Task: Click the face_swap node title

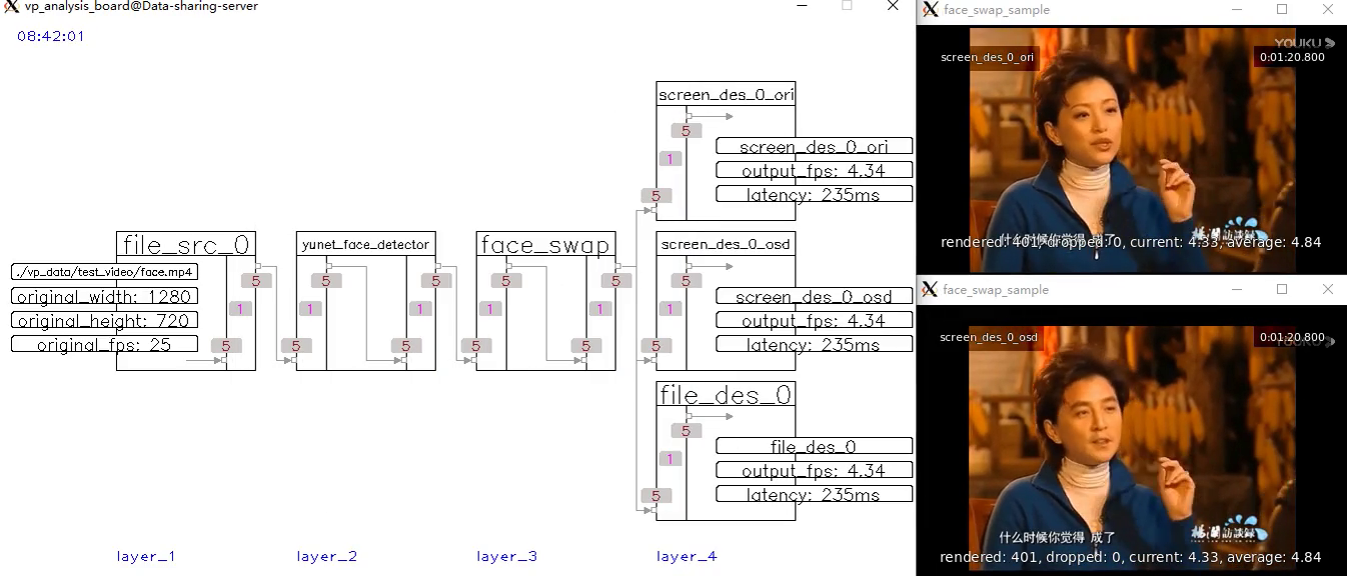Action: (x=545, y=245)
